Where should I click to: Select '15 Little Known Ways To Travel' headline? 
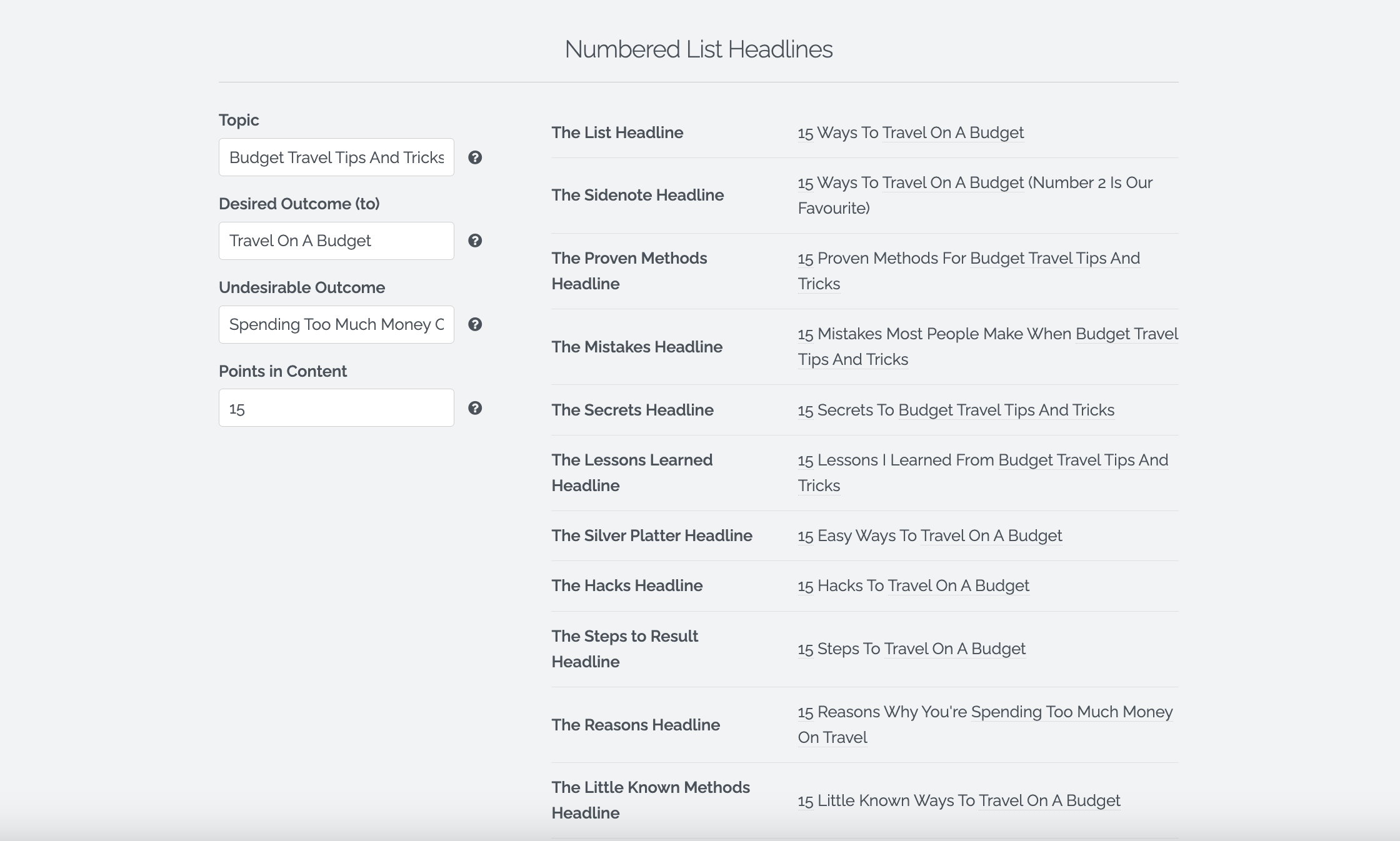959,800
